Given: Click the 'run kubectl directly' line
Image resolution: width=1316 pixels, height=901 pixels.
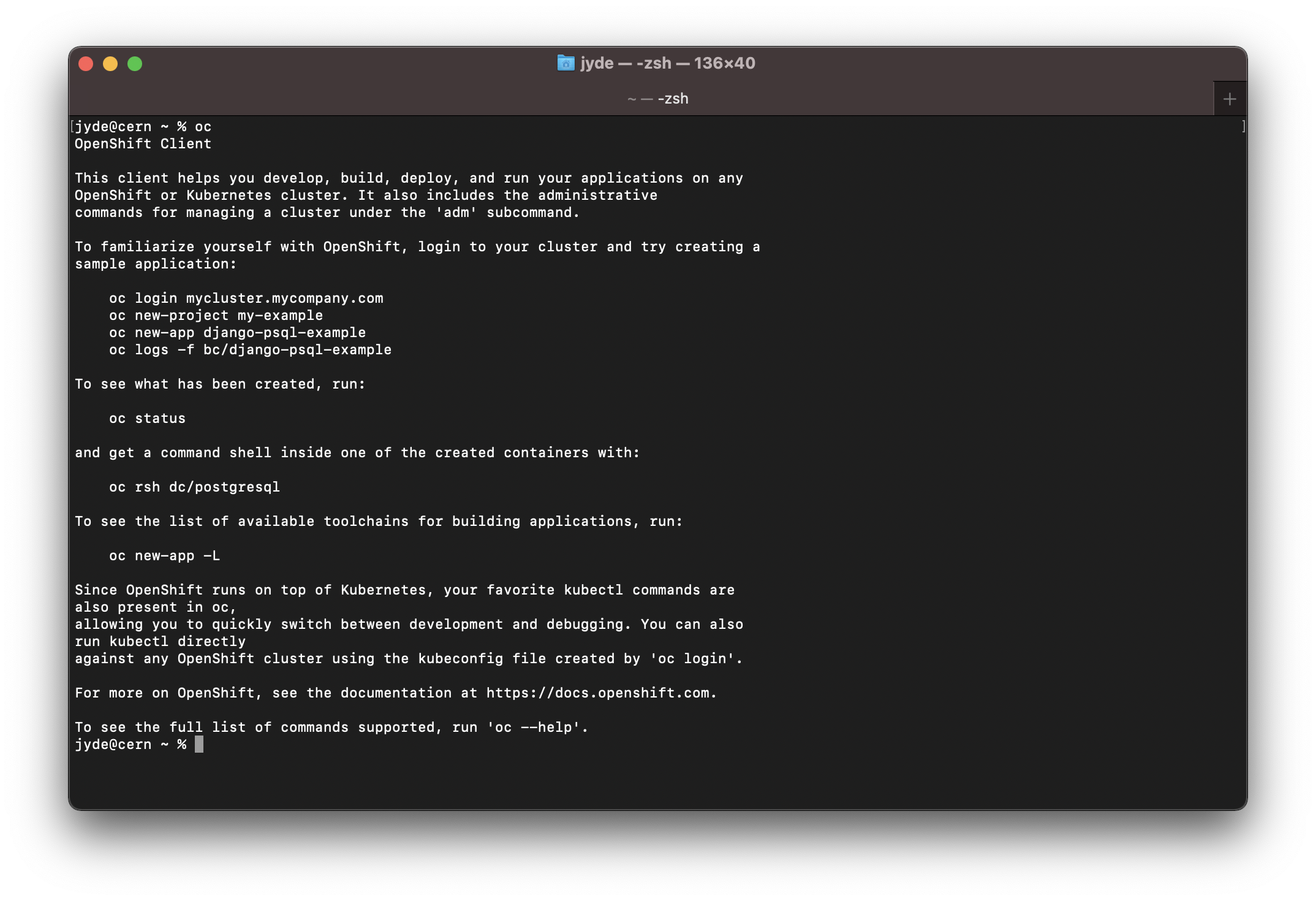Looking at the screenshot, I should coord(161,642).
